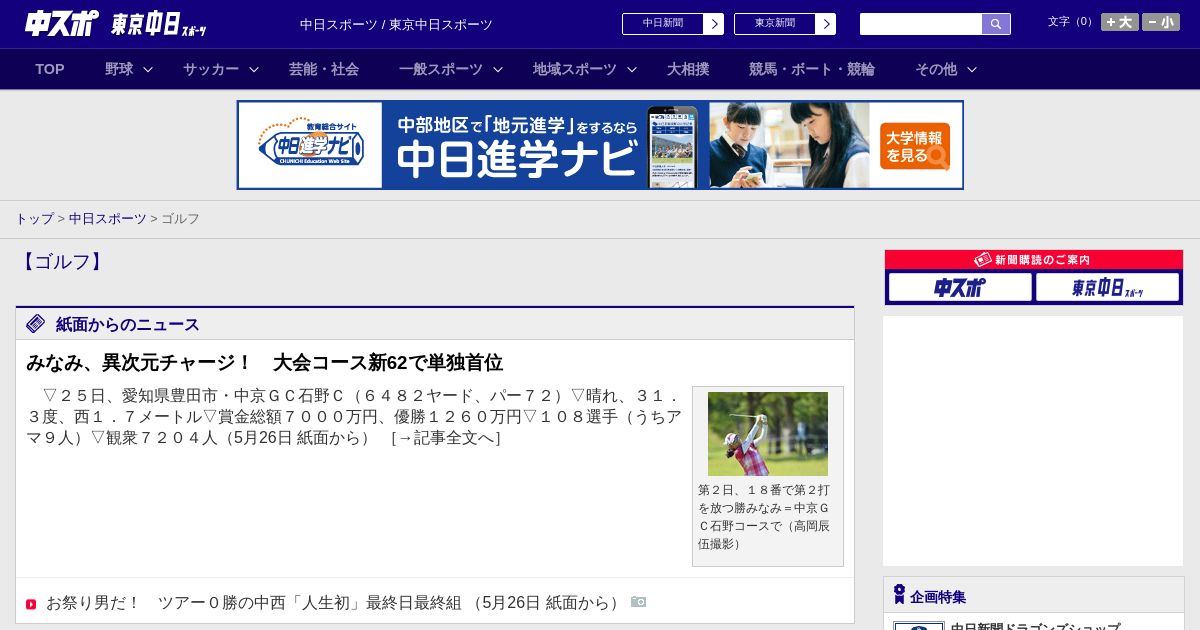The height and width of the screenshot is (630, 1200).
Task: Click the 中日スポーツ breadcrumb link
Action: [108, 218]
